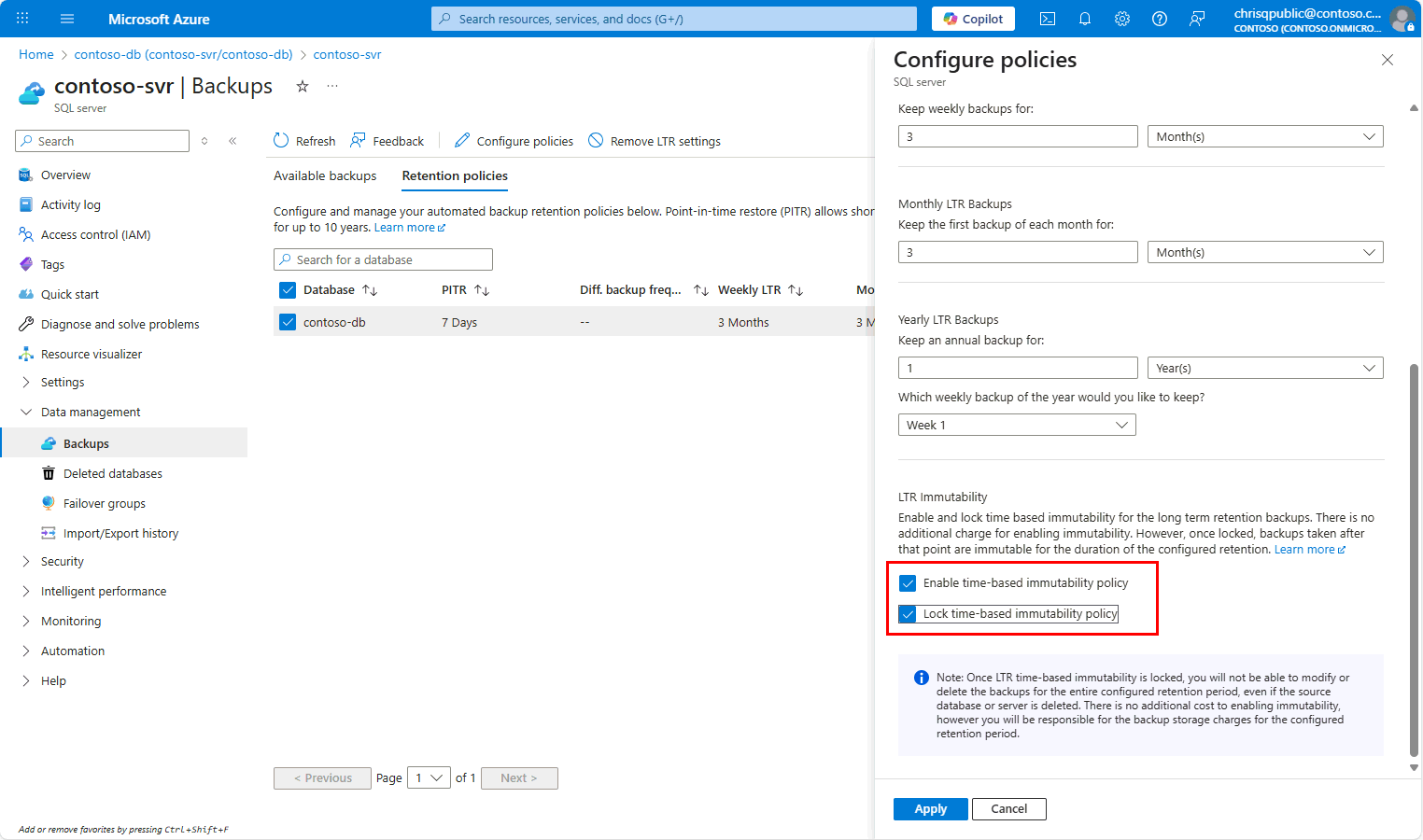Open contoso-db breadcrumb link
This screenshot has width=1423, height=840.
184,54
